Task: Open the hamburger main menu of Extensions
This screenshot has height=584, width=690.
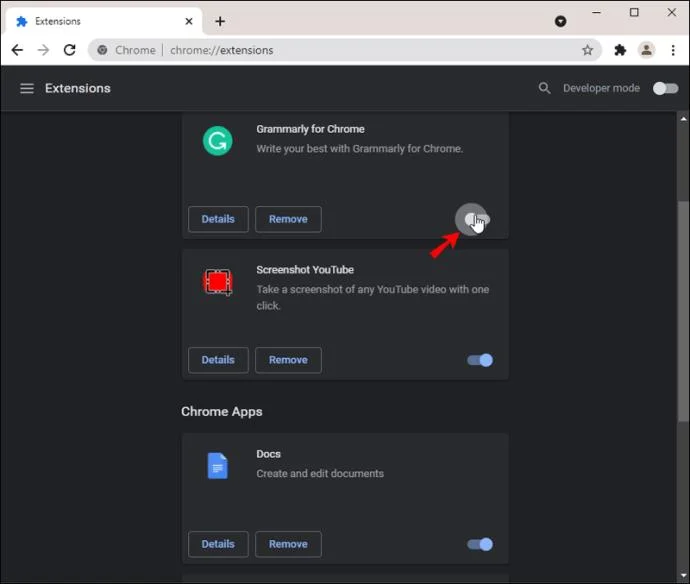Action: tap(27, 88)
